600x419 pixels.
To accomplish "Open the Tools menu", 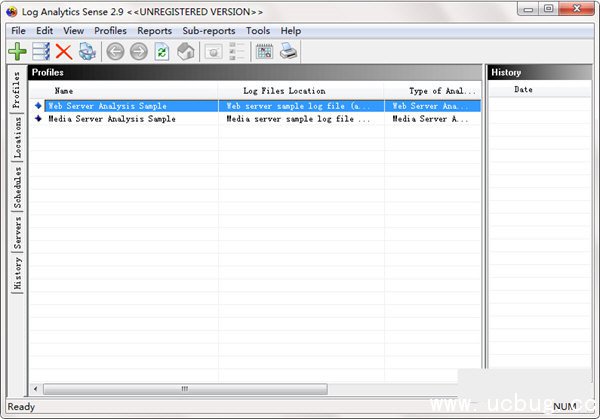I will click(x=258, y=31).
